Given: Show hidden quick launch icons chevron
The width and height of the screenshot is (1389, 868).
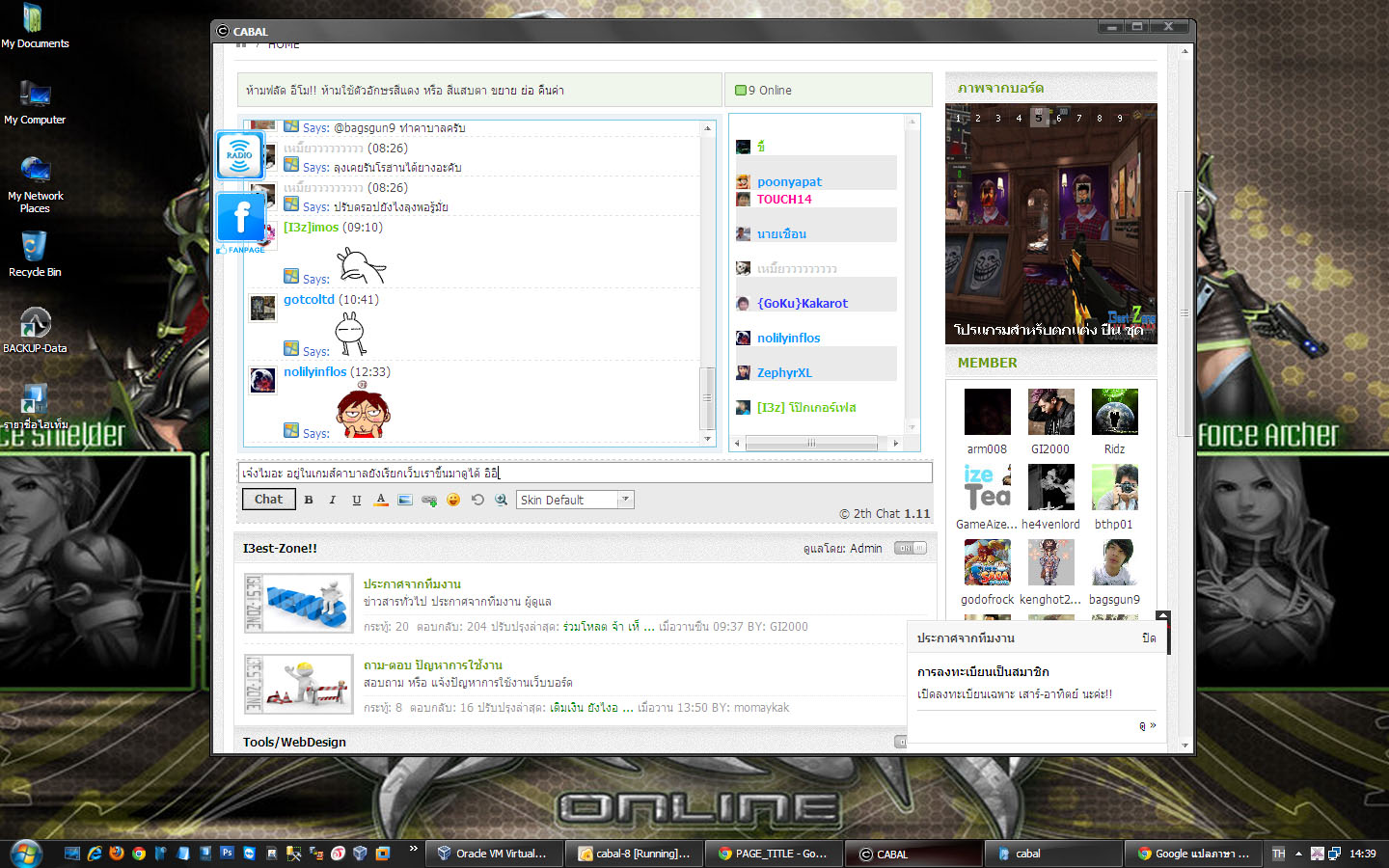Looking at the screenshot, I should [x=414, y=850].
